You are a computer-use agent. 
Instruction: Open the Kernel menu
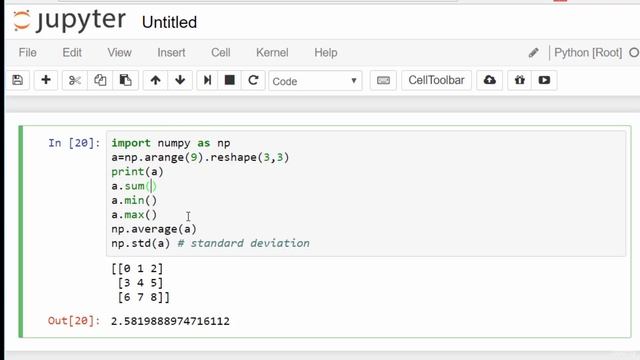(x=272, y=53)
